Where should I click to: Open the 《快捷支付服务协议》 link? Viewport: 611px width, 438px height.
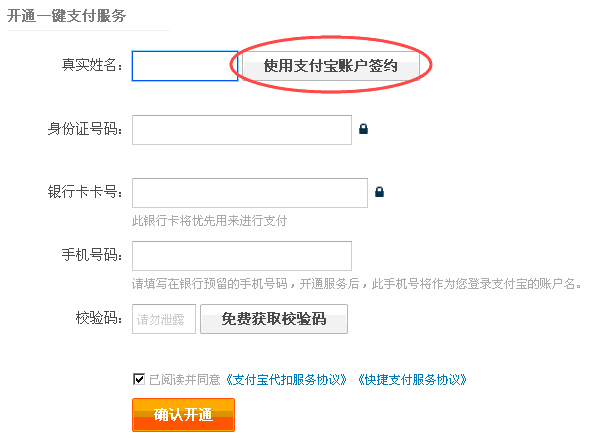pos(410,380)
